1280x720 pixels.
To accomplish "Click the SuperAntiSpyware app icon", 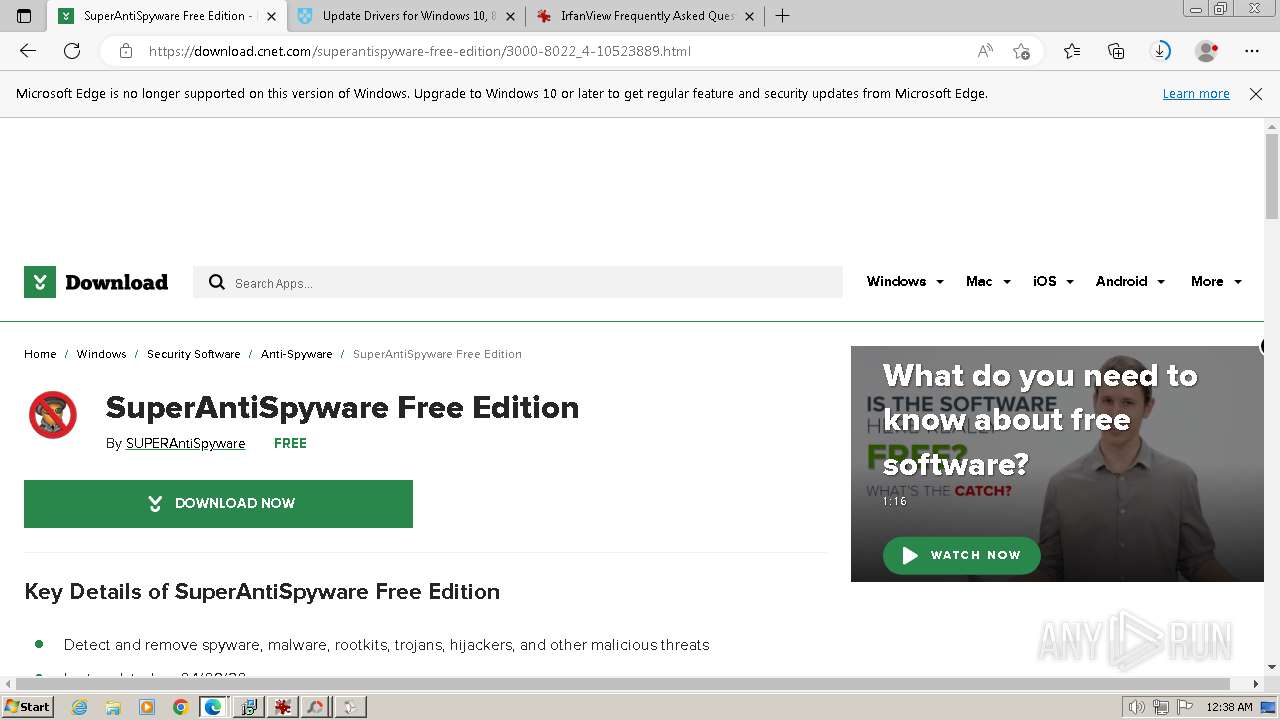I will 53,415.
